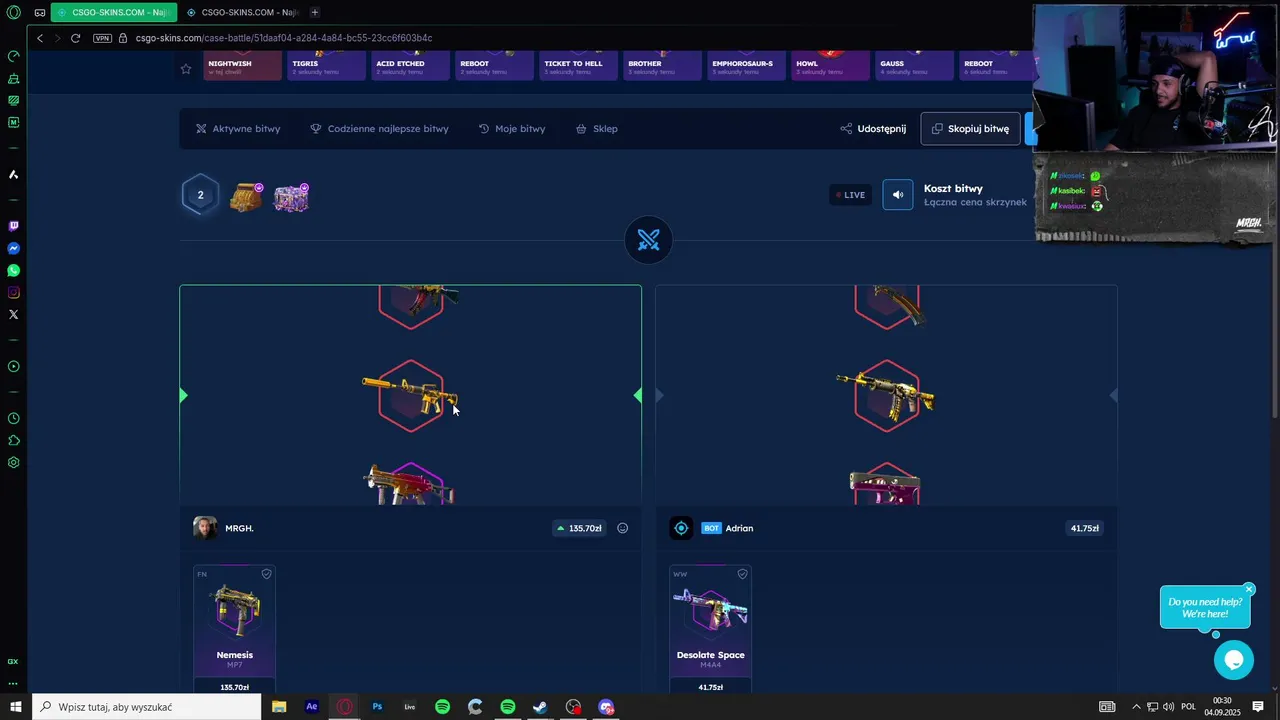Click the emoji reaction icon beside MRGH. total
1280x720 pixels.
coord(622,528)
